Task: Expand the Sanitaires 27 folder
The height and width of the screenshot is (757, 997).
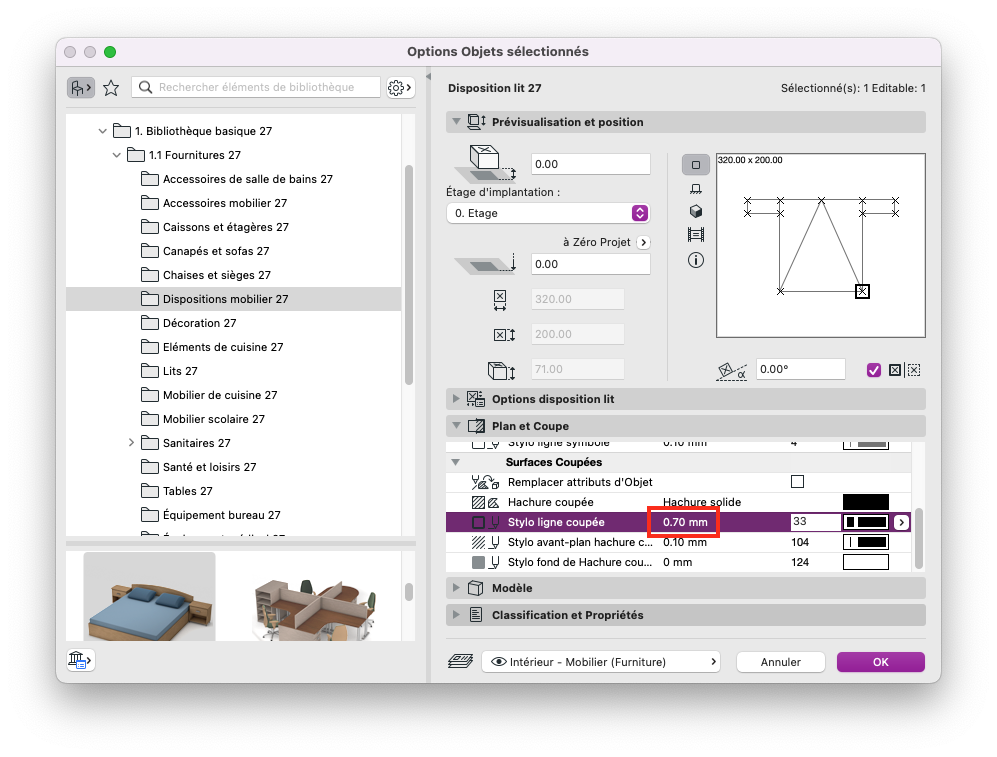Action: tap(131, 442)
